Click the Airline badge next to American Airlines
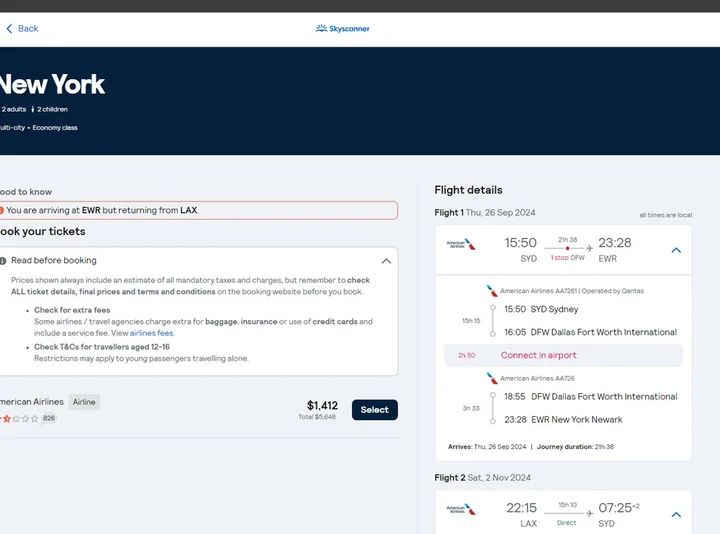 click(84, 402)
